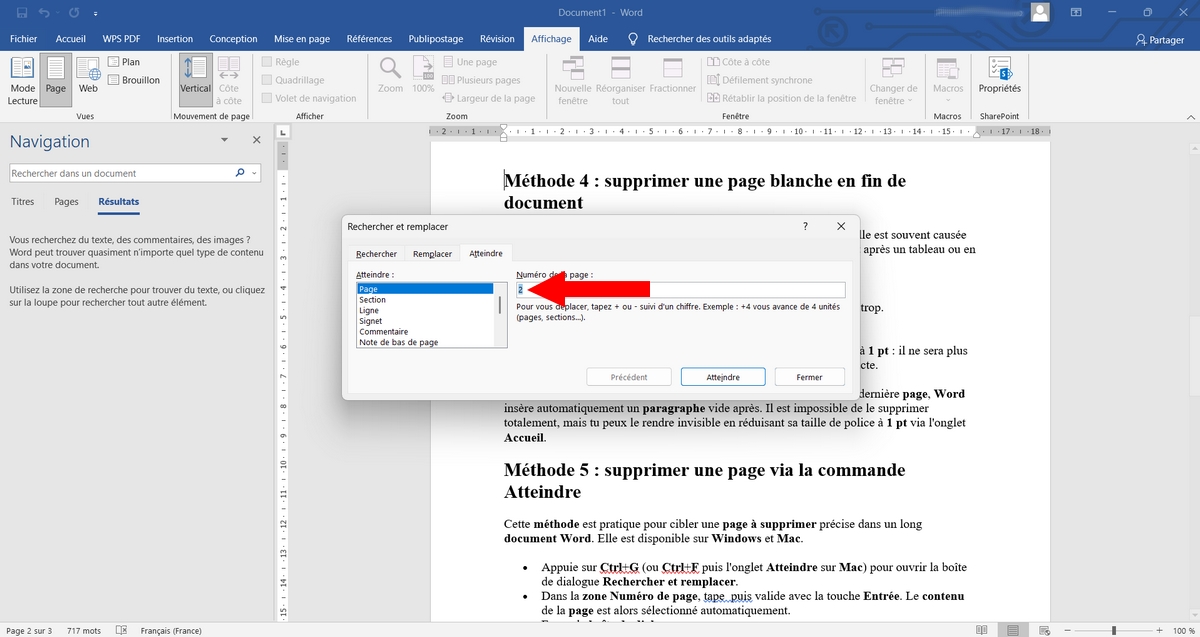The width and height of the screenshot is (1200, 637).
Task: Open the Fichier tab
Action: [x=23, y=39]
